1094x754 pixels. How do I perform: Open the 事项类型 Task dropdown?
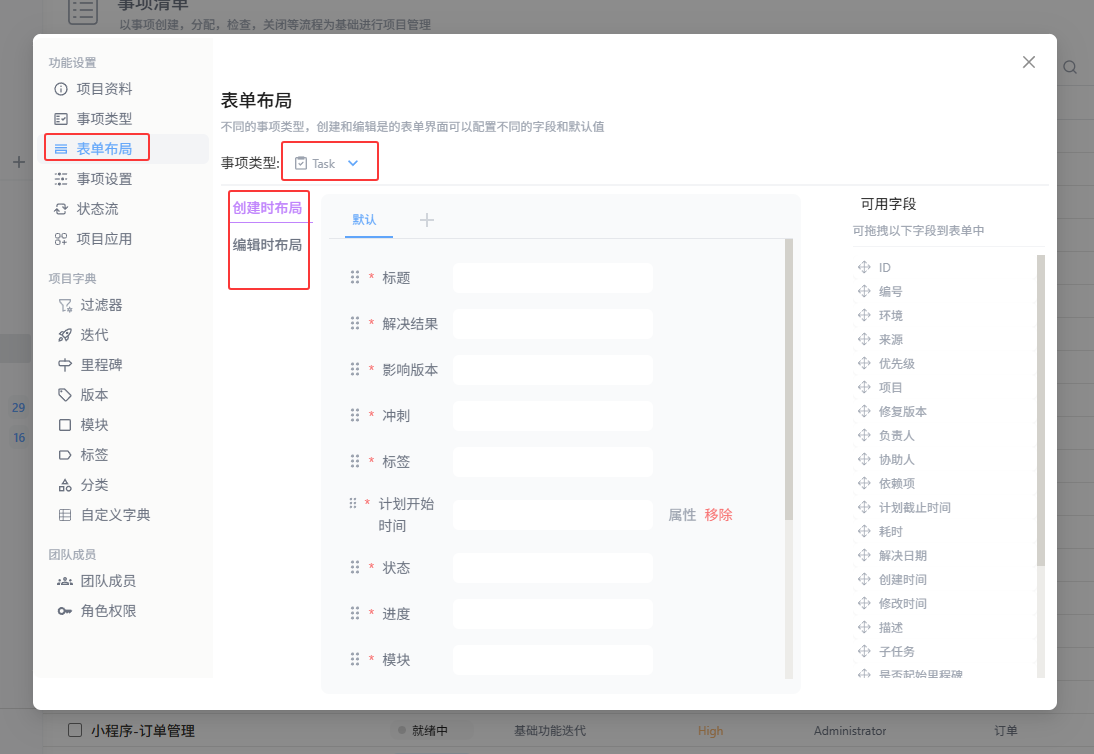tap(328, 163)
